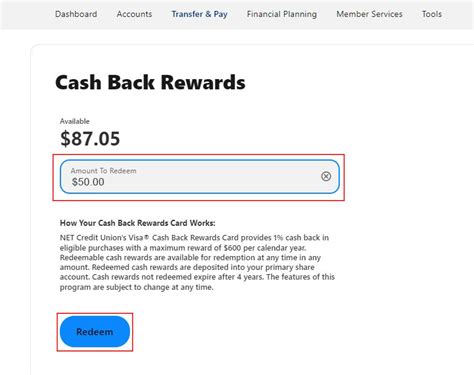The width and height of the screenshot is (474, 375).
Task: Click the Cash Back Rewards heading
Action: (x=150, y=82)
